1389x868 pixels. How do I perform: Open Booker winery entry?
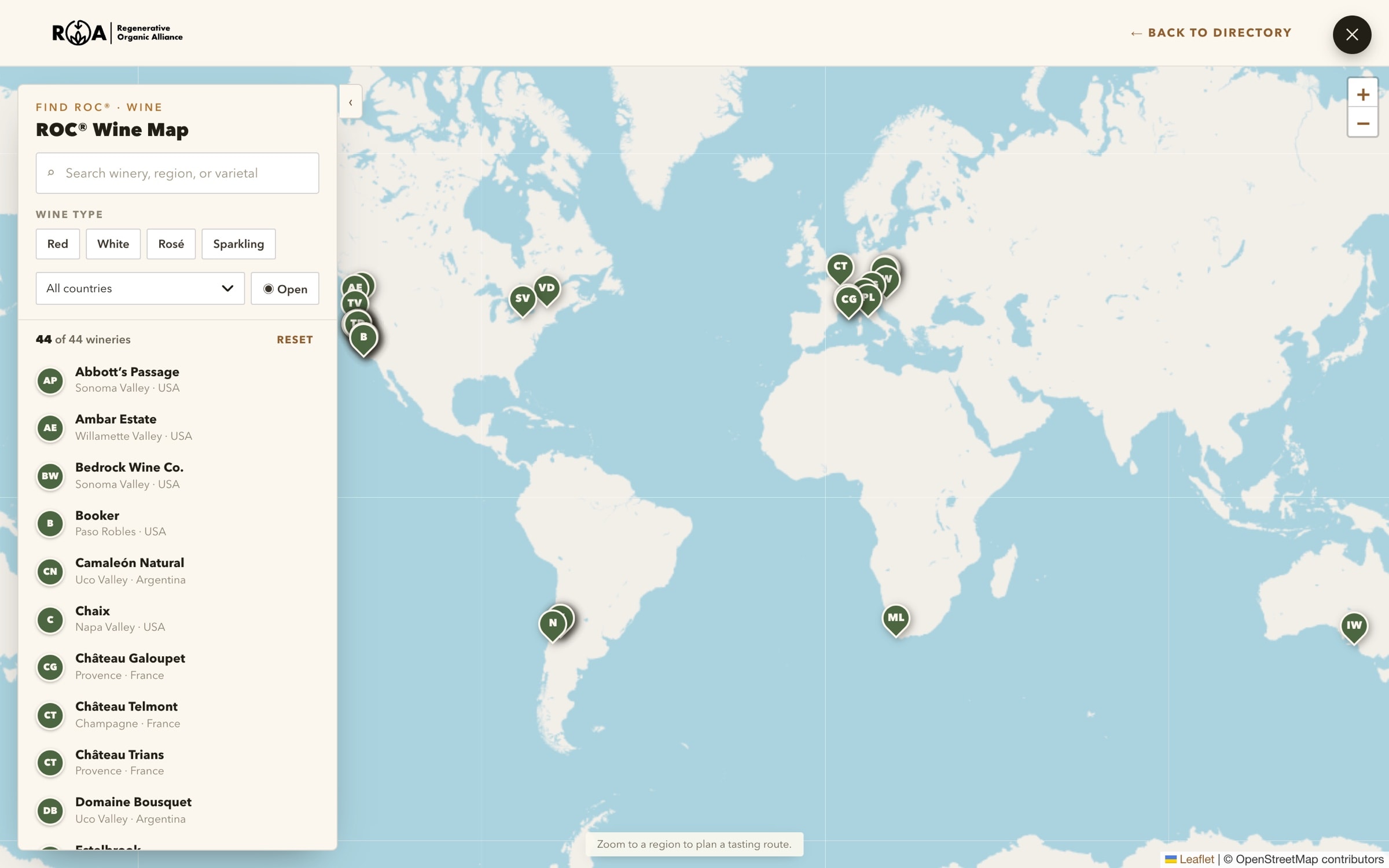tap(177, 523)
